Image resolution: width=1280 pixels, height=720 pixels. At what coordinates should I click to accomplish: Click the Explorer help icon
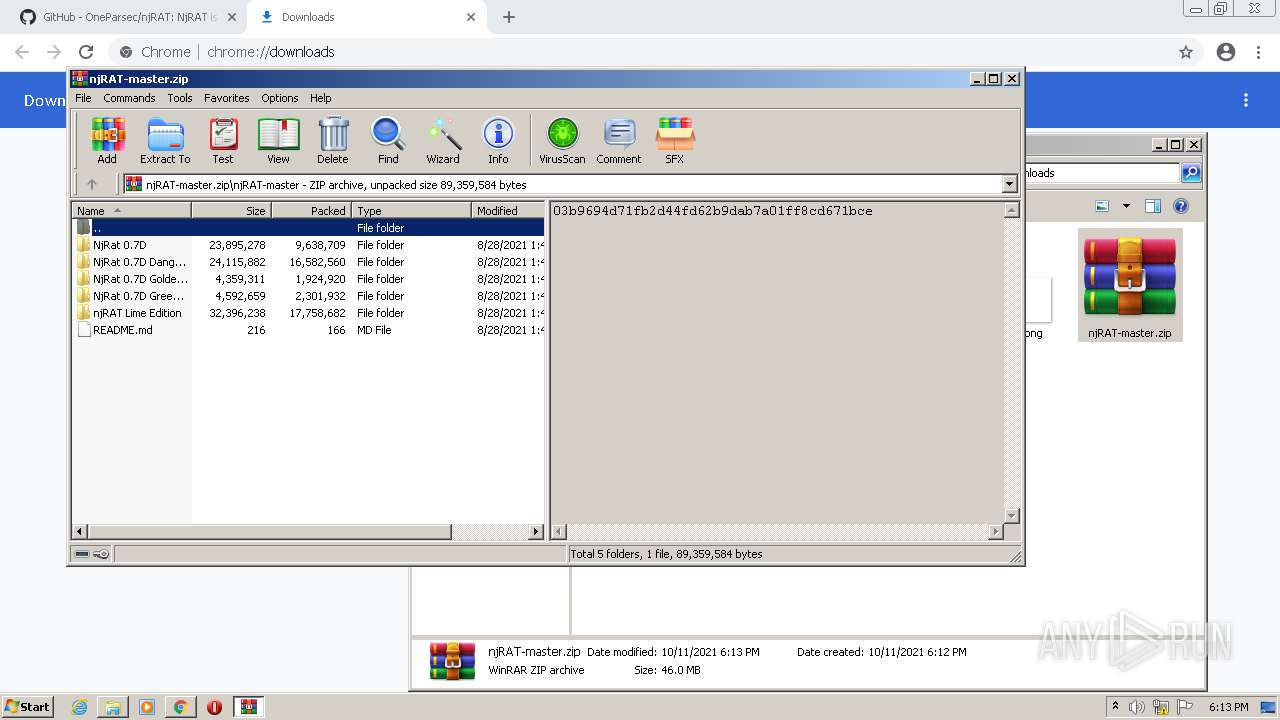(1181, 206)
